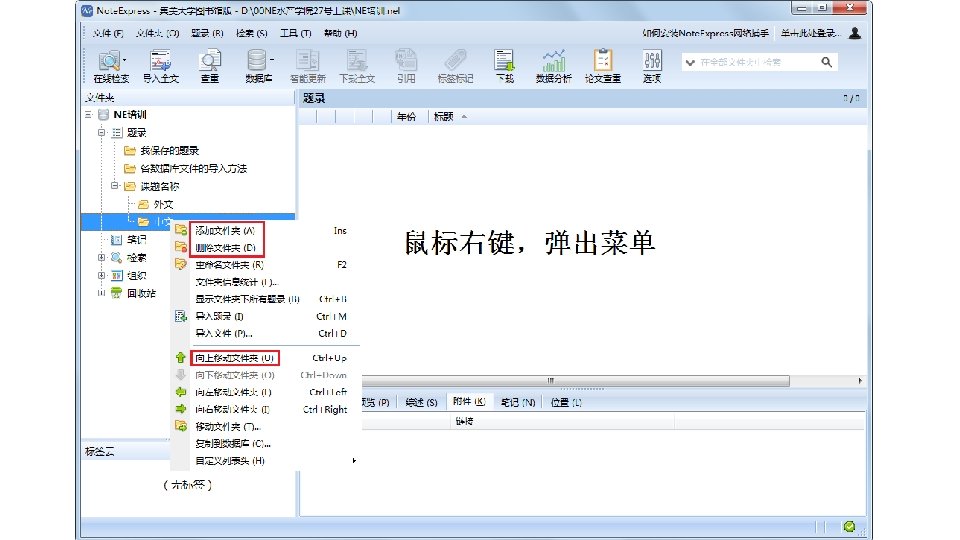Switch to the 综述 (S) tab
Screen dimensions: 960x540
(x=421, y=402)
